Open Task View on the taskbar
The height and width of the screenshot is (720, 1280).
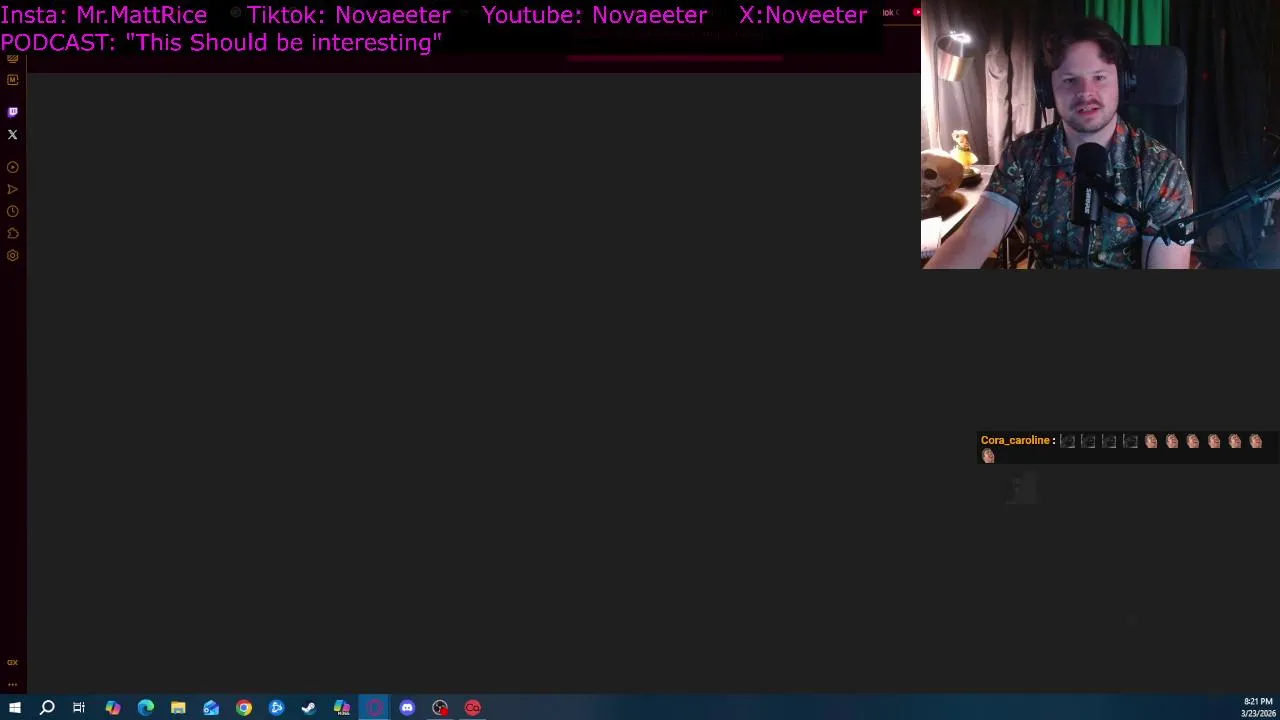point(79,708)
